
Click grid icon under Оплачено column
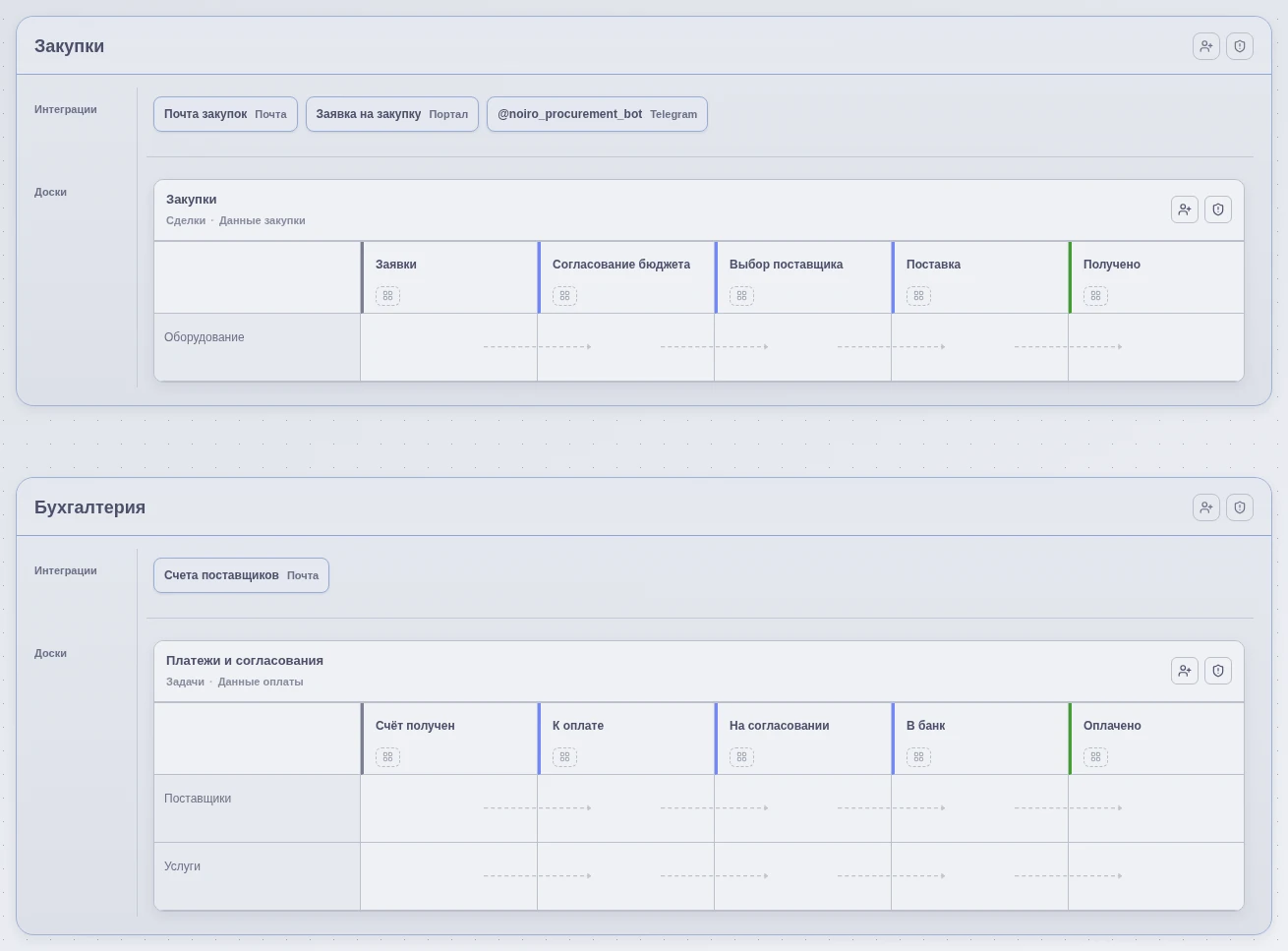coord(1095,757)
